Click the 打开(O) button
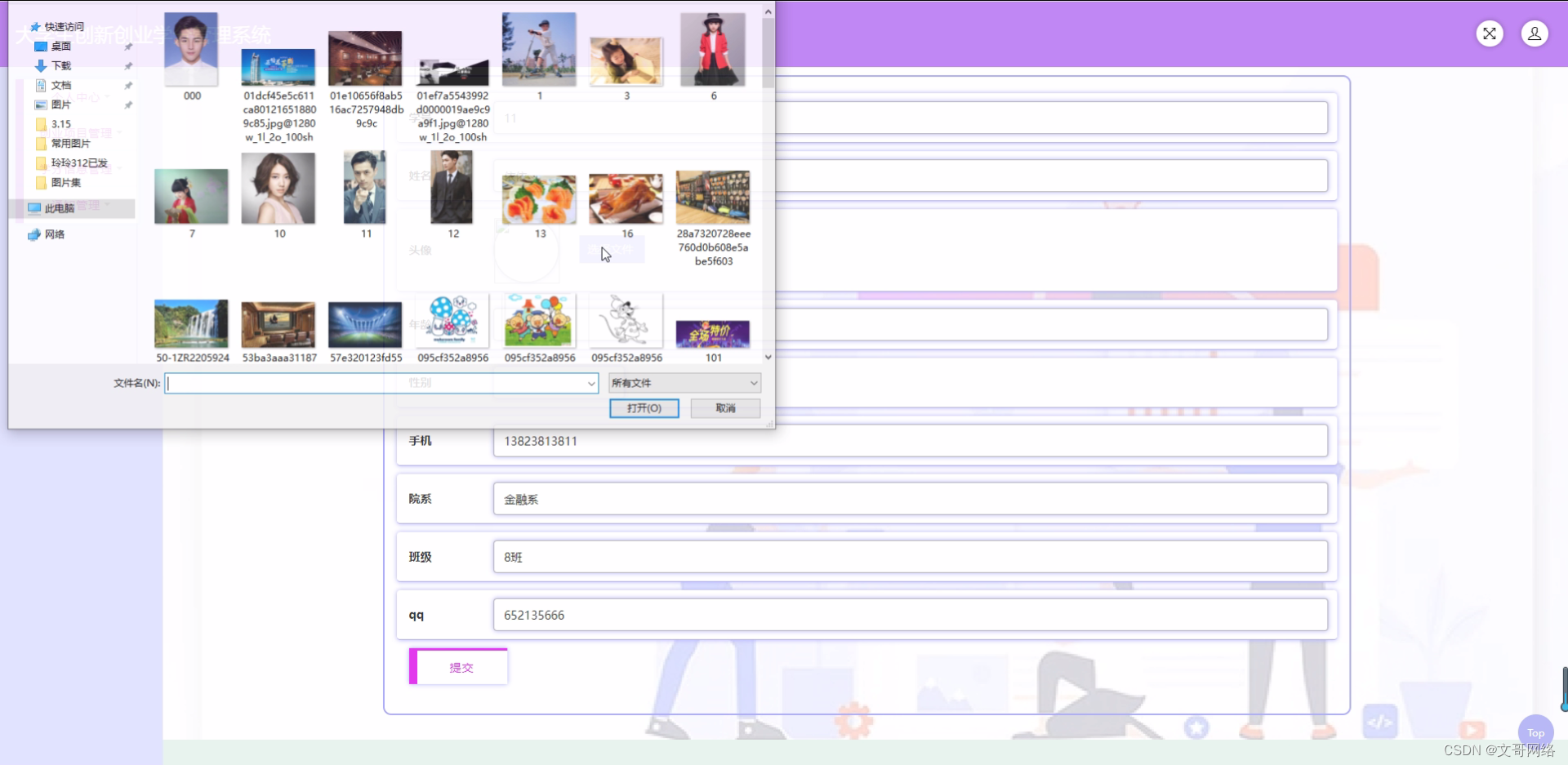This screenshot has width=1568, height=765. pyautogui.click(x=644, y=408)
